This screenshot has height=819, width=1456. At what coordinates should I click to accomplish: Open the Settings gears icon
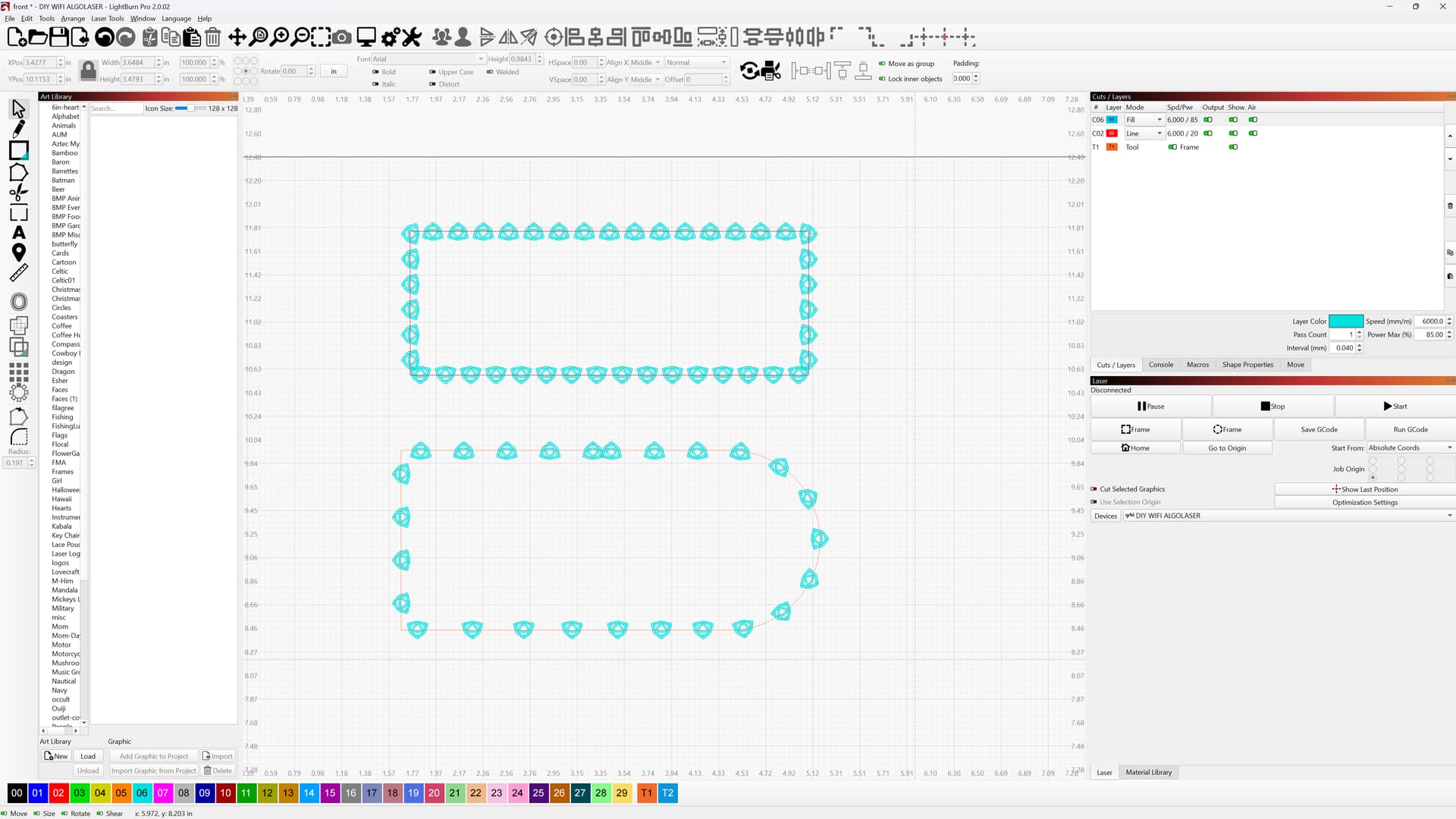[x=391, y=36]
